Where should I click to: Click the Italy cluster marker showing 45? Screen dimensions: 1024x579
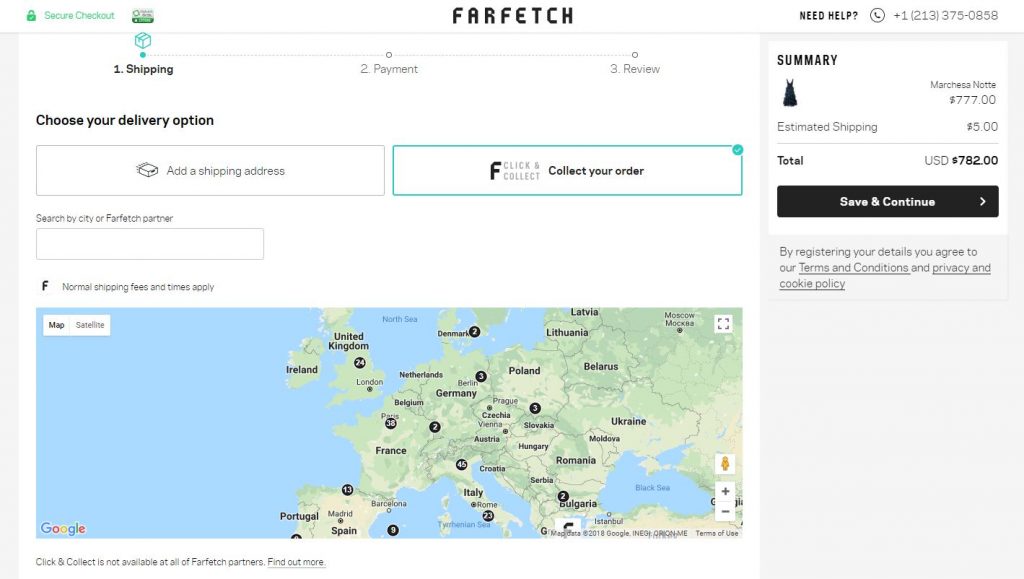[462, 464]
